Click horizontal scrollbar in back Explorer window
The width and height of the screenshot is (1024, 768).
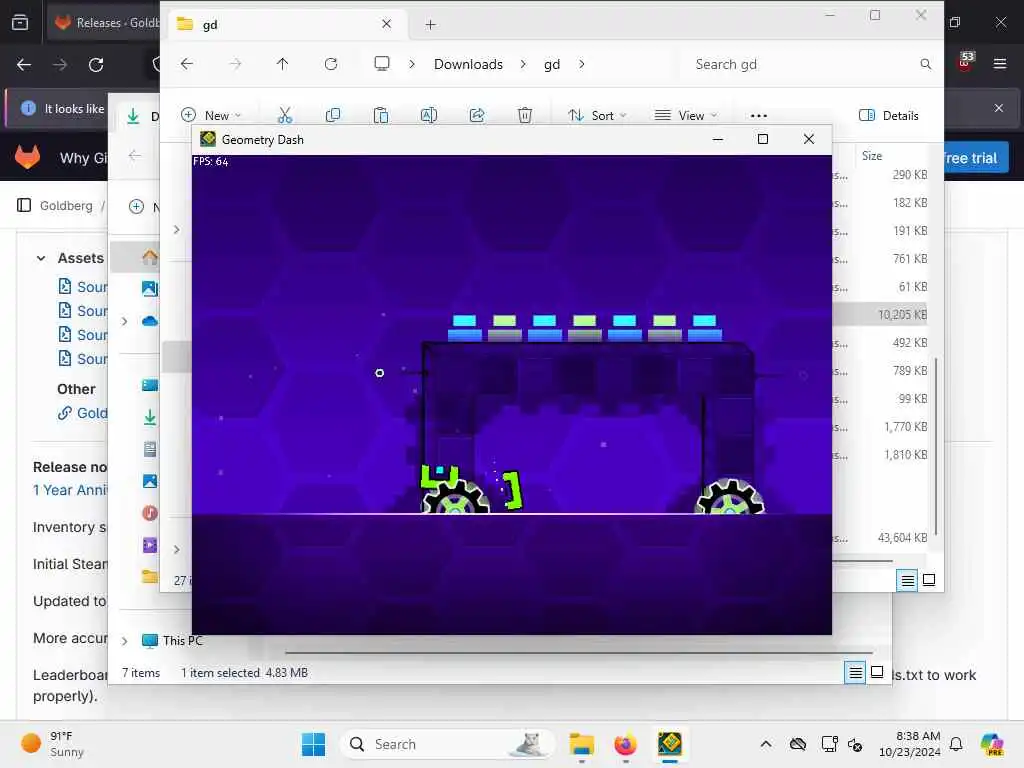579,652
